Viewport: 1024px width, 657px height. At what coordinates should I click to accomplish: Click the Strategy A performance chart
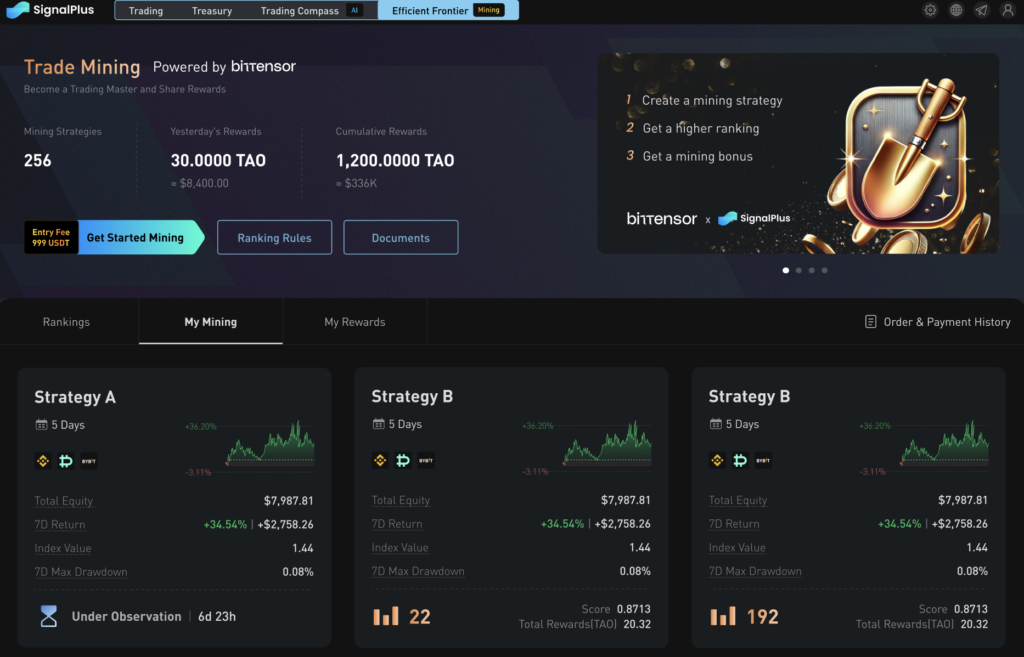pyautogui.click(x=268, y=445)
